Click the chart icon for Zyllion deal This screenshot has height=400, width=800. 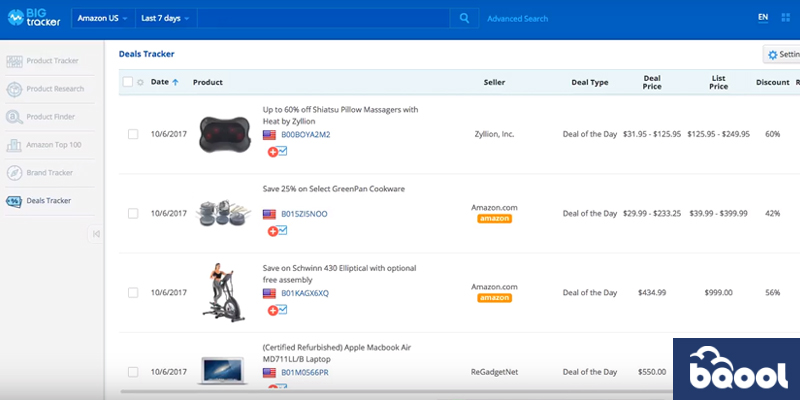pyautogui.click(x=283, y=151)
